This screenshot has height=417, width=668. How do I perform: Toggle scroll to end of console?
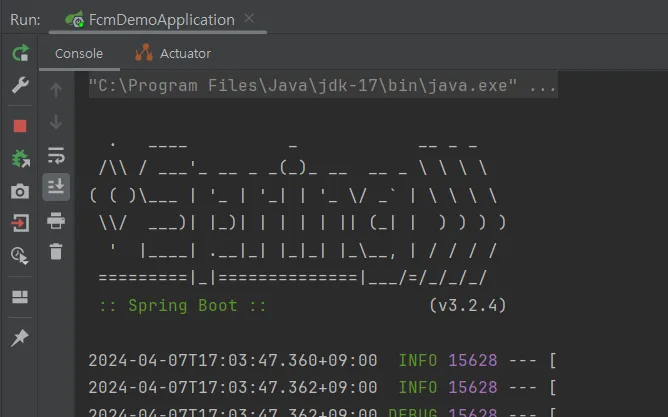pyautogui.click(x=56, y=187)
